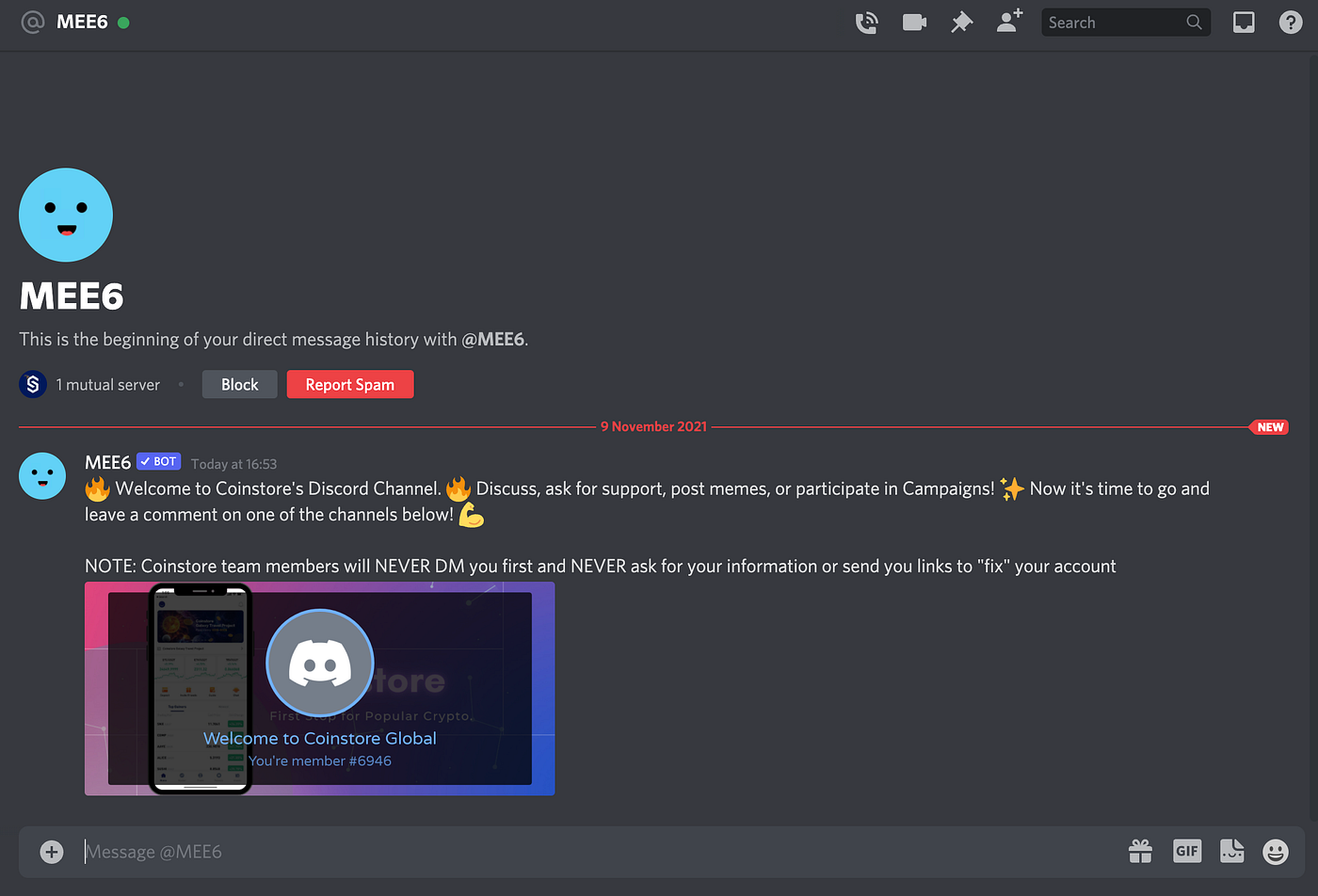The width and height of the screenshot is (1318, 896).
Task: Click the @ icon beside the MEE6 title
Action: pos(33,22)
